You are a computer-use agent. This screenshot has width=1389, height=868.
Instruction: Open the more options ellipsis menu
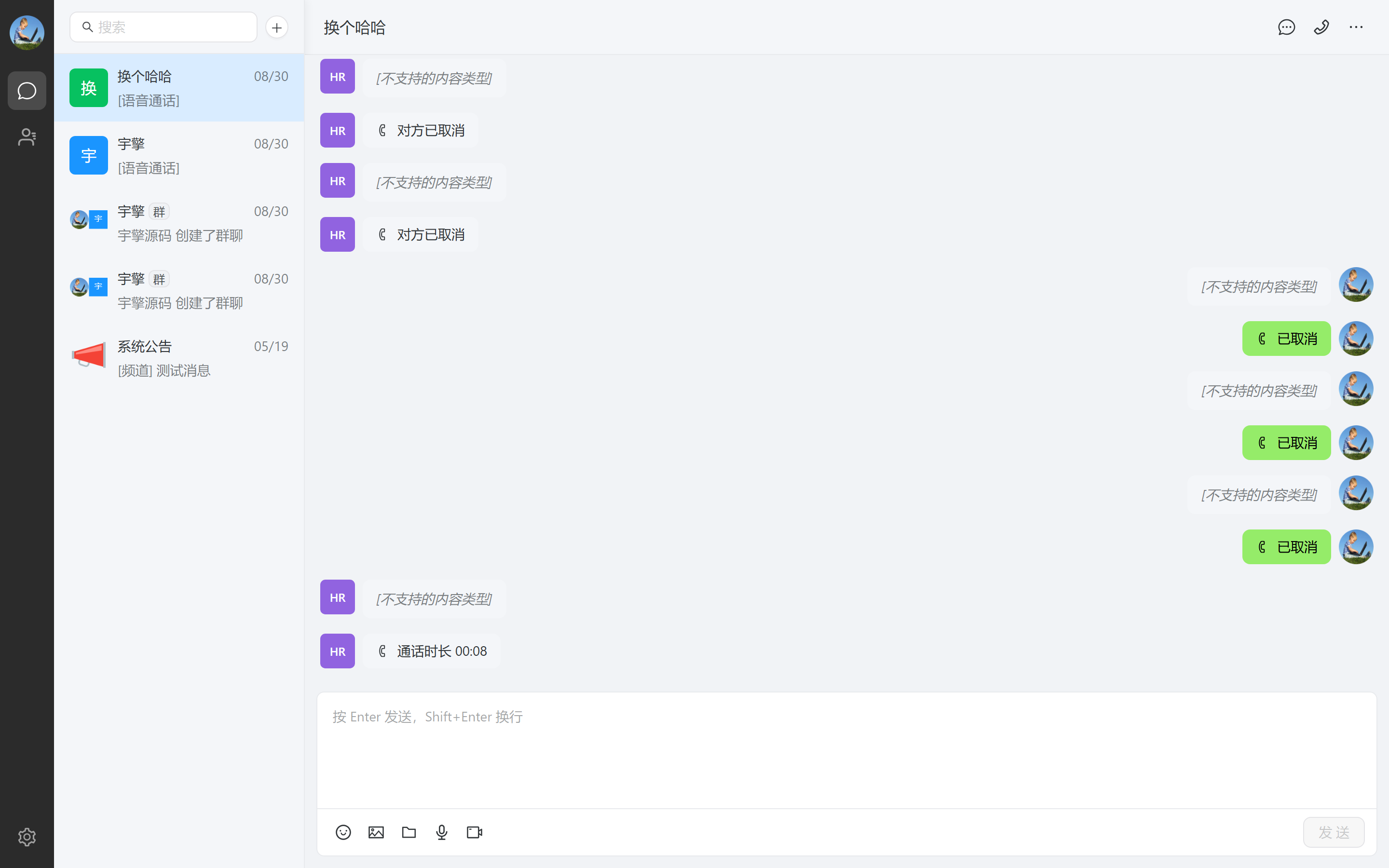1356,27
